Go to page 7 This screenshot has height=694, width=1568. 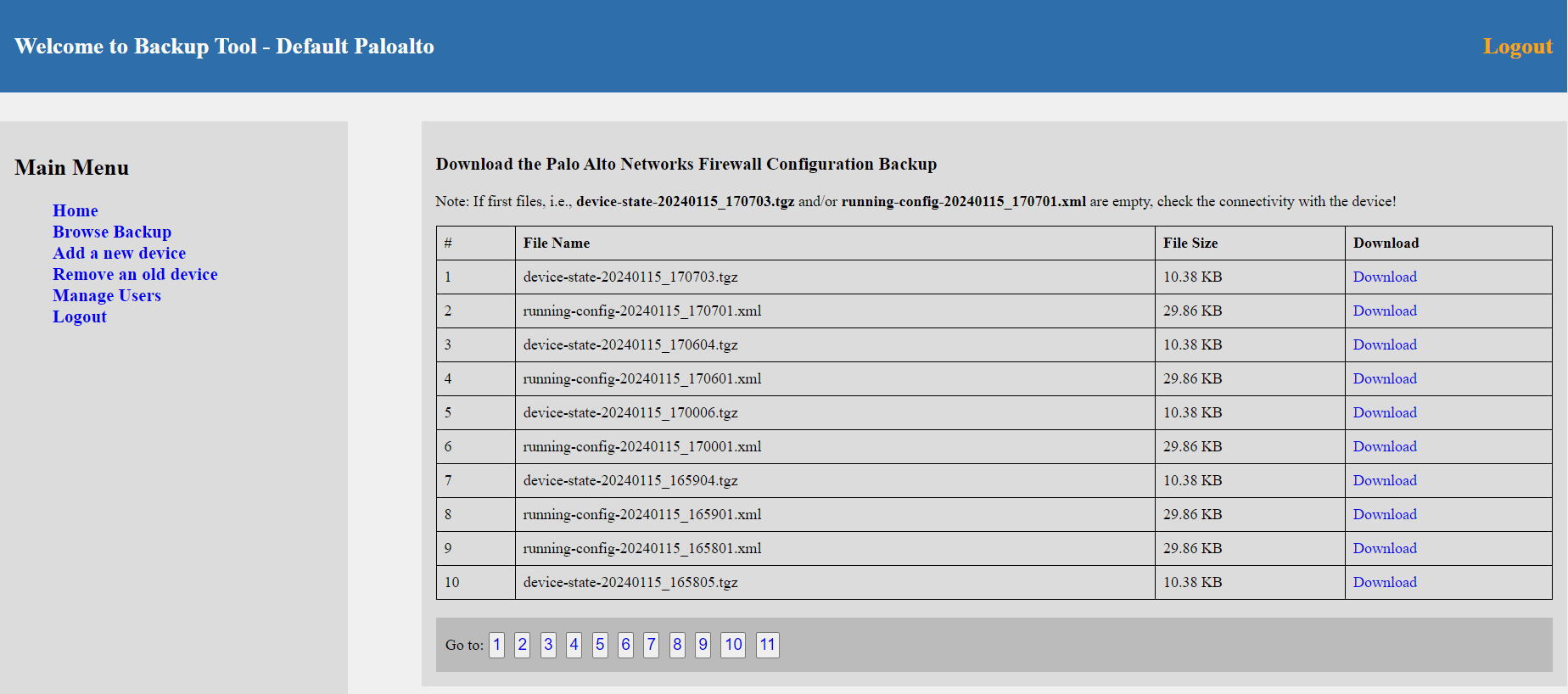pyautogui.click(x=651, y=645)
